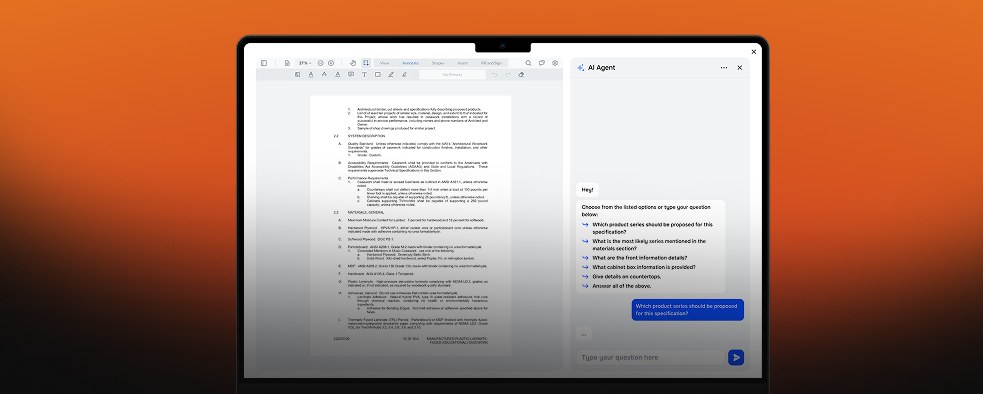The width and height of the screenshot is (983, 394).
Task: Switch to the Shapes tab
Action: (x=438, y=63)
